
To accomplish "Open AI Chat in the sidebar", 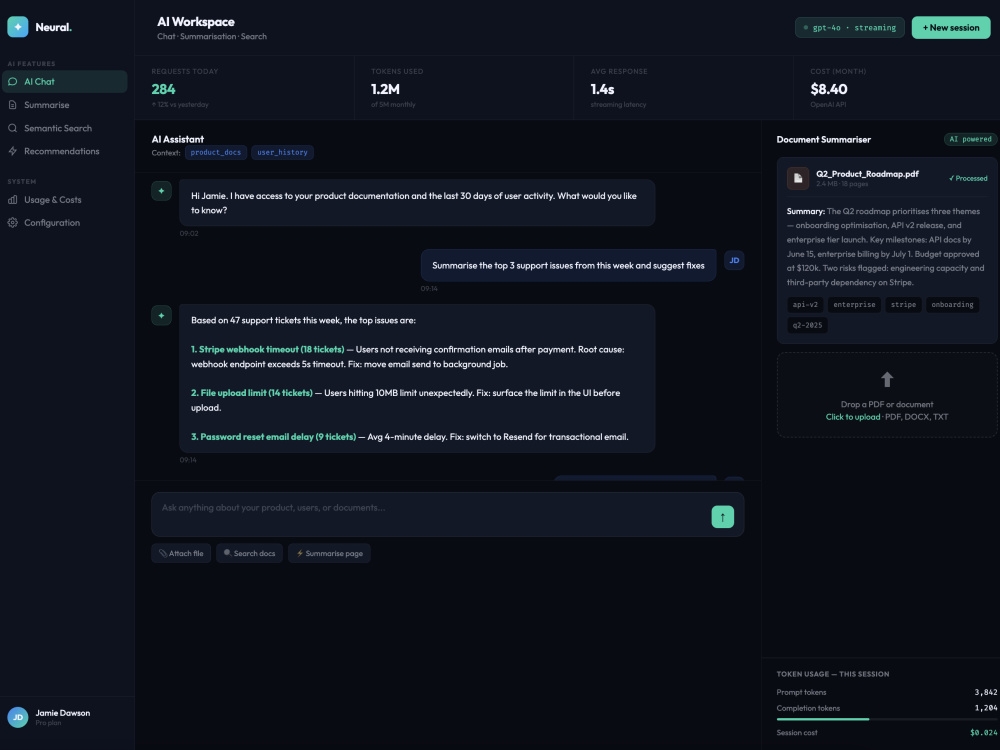I will 64,82.
